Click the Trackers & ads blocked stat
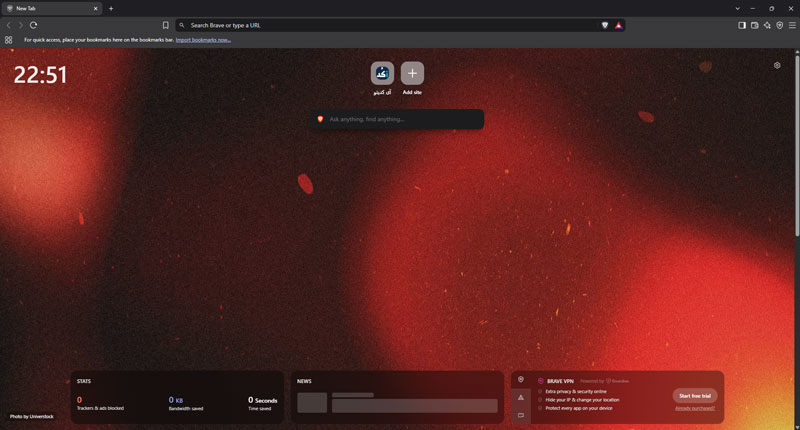This screenshot has height=430, width=800. (x=100, y=403)
